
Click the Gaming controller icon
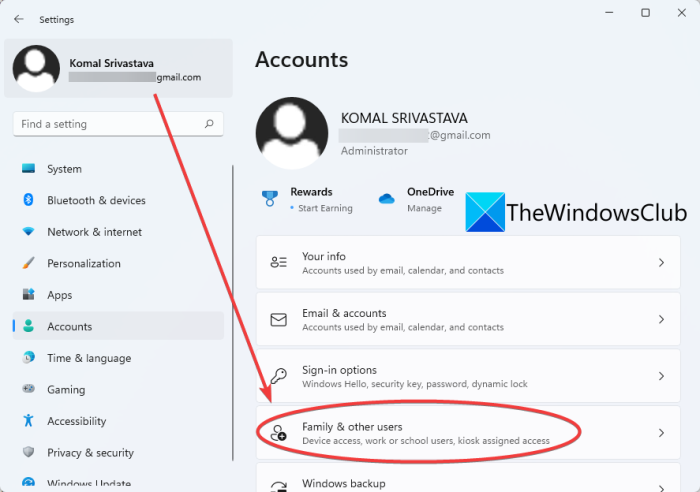[x=29, y=389]
